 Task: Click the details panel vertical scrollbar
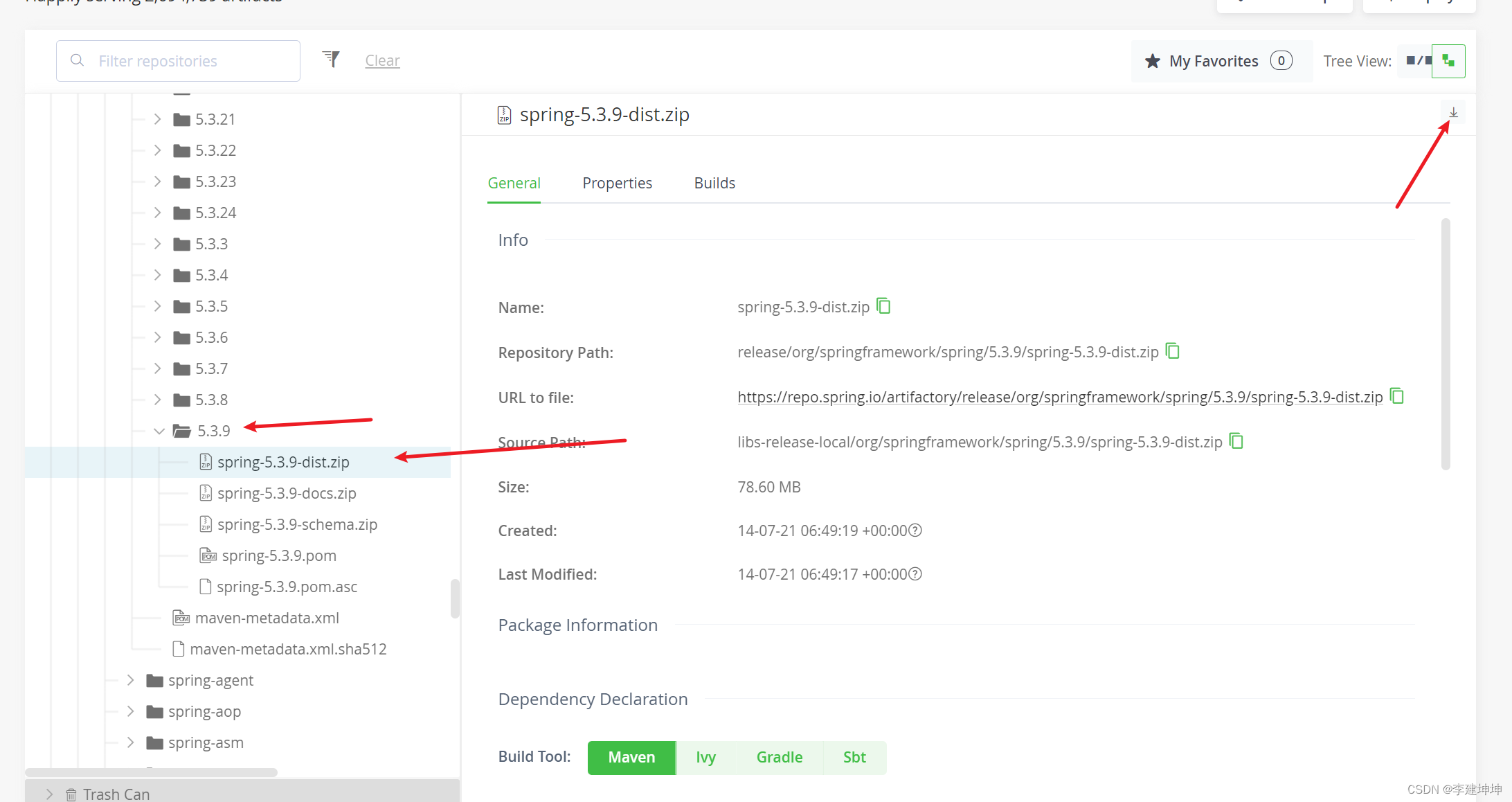coord(1446,344)
